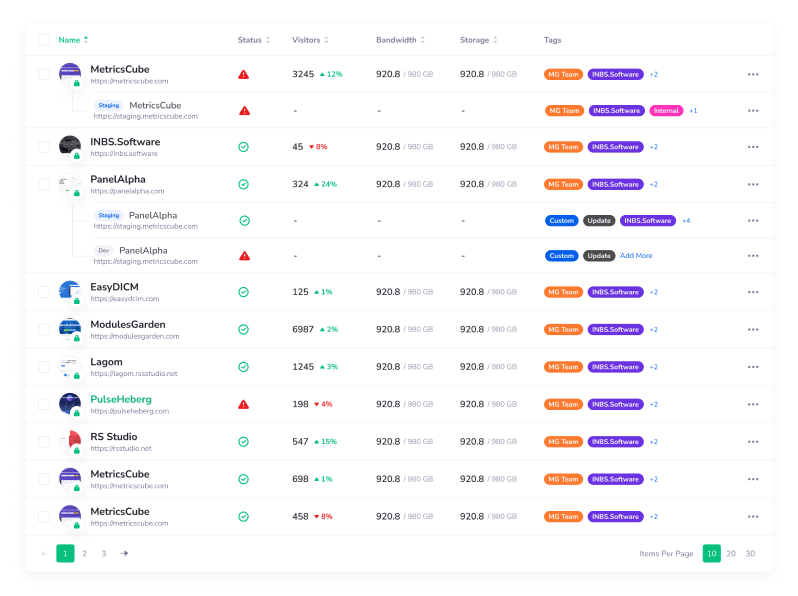Go to next page arrow
The height and width of the screenshot is (596, 798).
124,553
